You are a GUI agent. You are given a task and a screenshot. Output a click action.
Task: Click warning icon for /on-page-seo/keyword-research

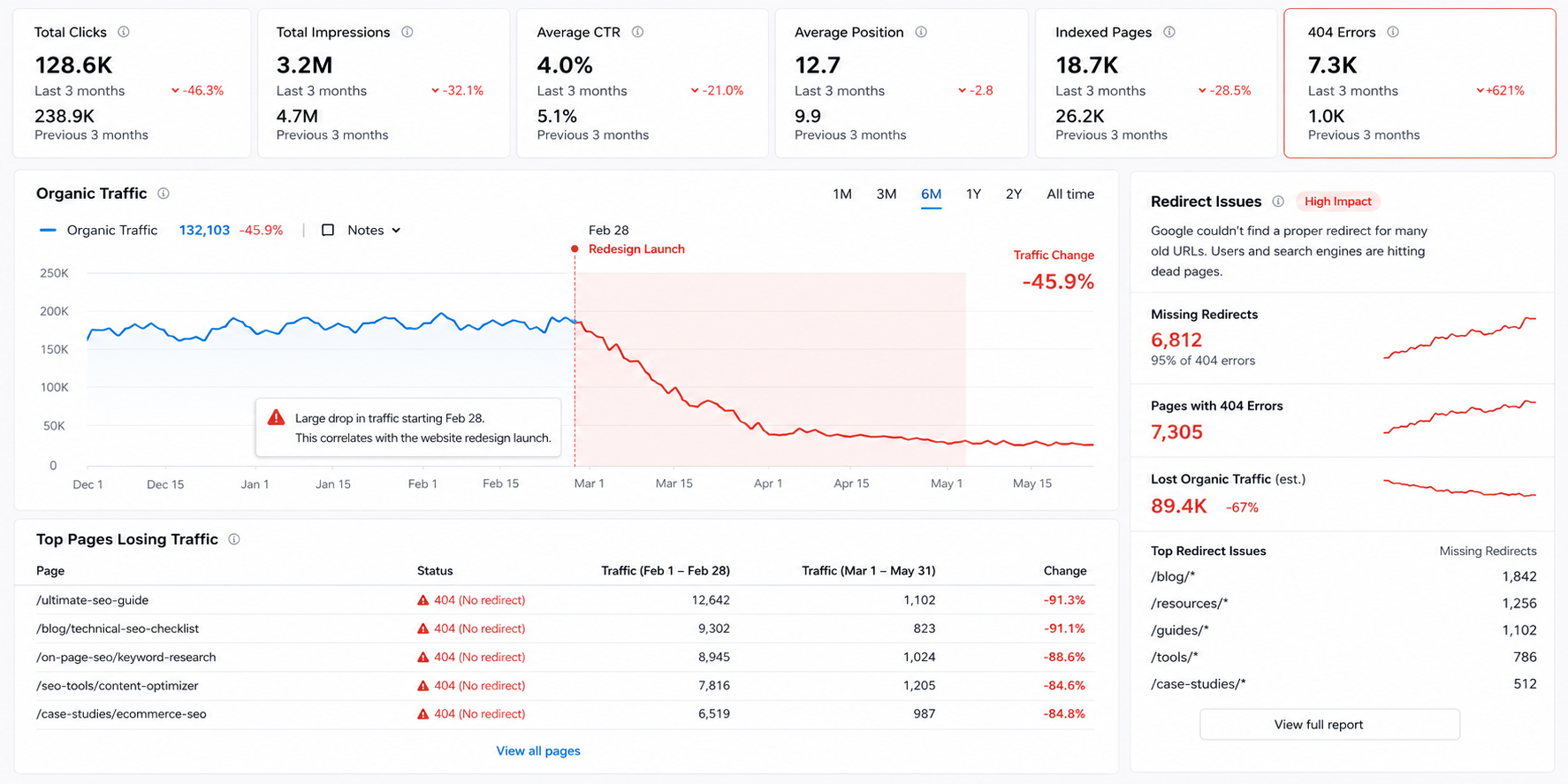coord(423,657)
